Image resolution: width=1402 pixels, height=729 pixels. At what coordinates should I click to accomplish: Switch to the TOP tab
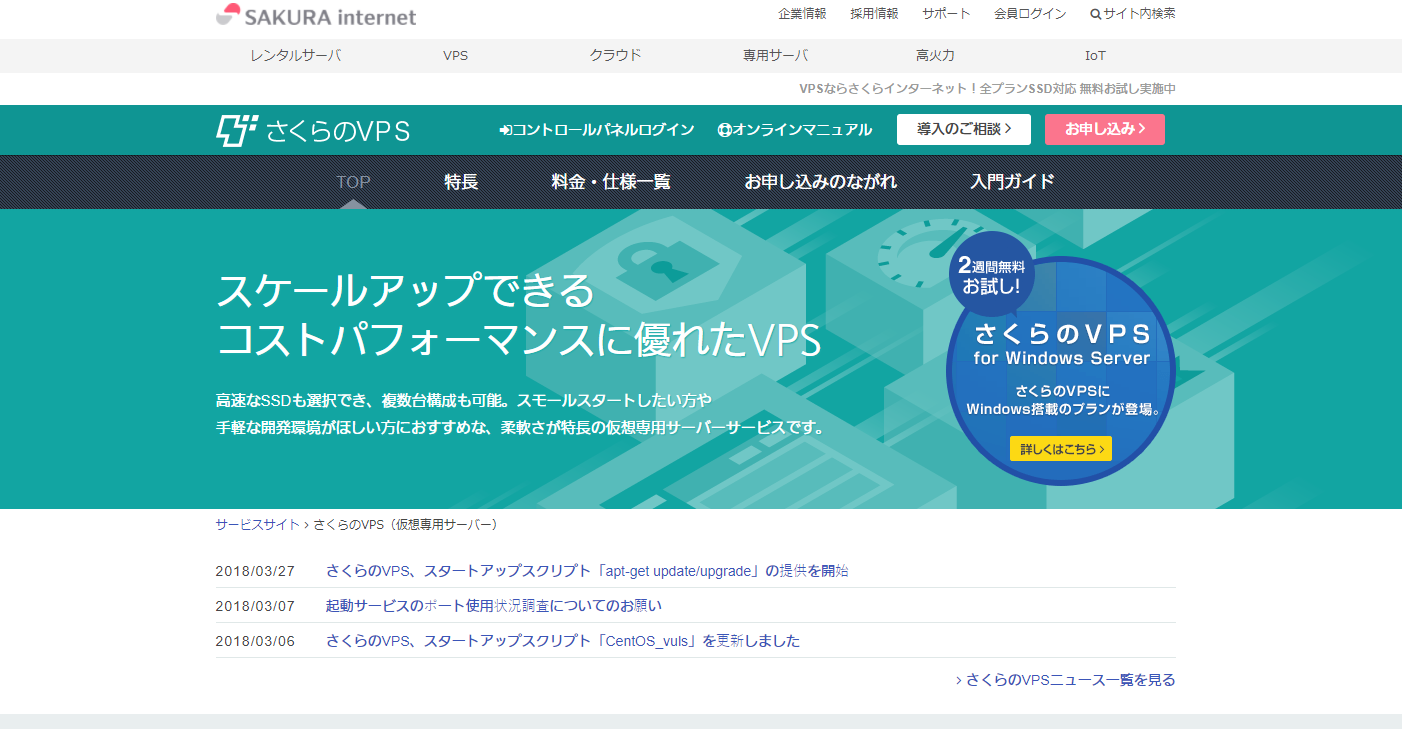point(353,182)
